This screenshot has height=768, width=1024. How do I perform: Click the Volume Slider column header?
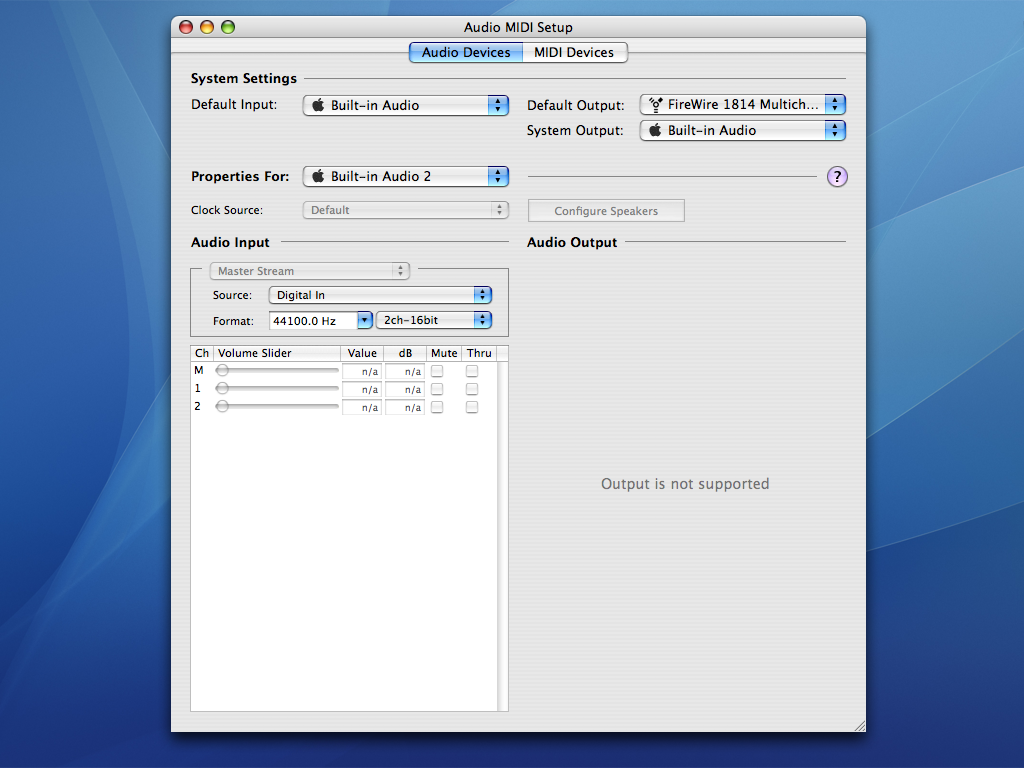point(277,353)
